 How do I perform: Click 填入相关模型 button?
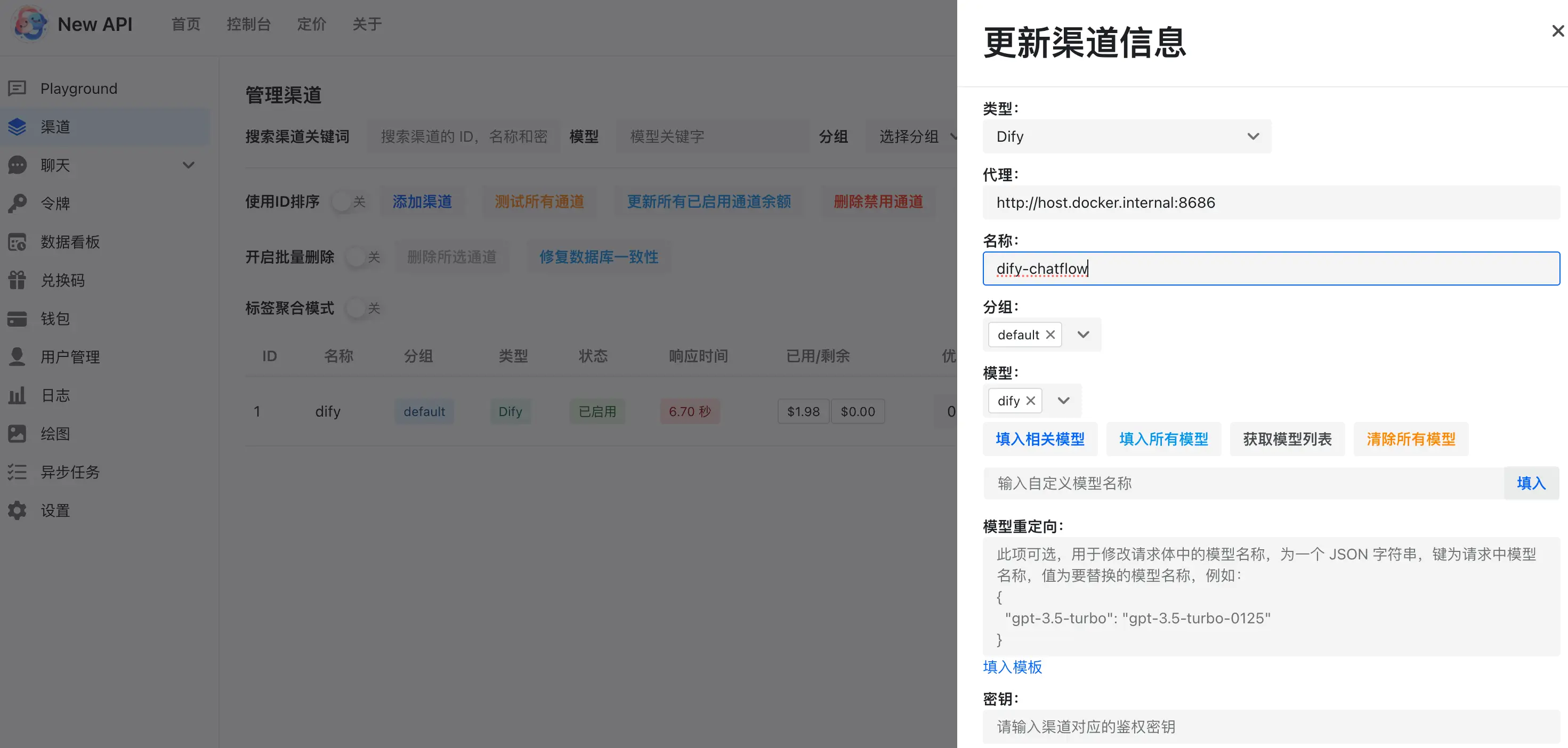coord(1040,439)
